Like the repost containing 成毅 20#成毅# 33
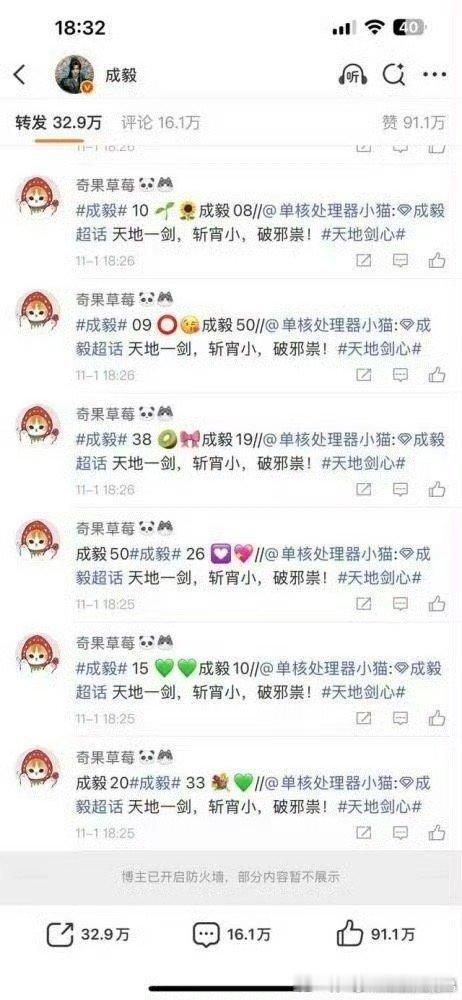Screen dimensions: 462x1000 pyautogui.click(x=437, y=833)
